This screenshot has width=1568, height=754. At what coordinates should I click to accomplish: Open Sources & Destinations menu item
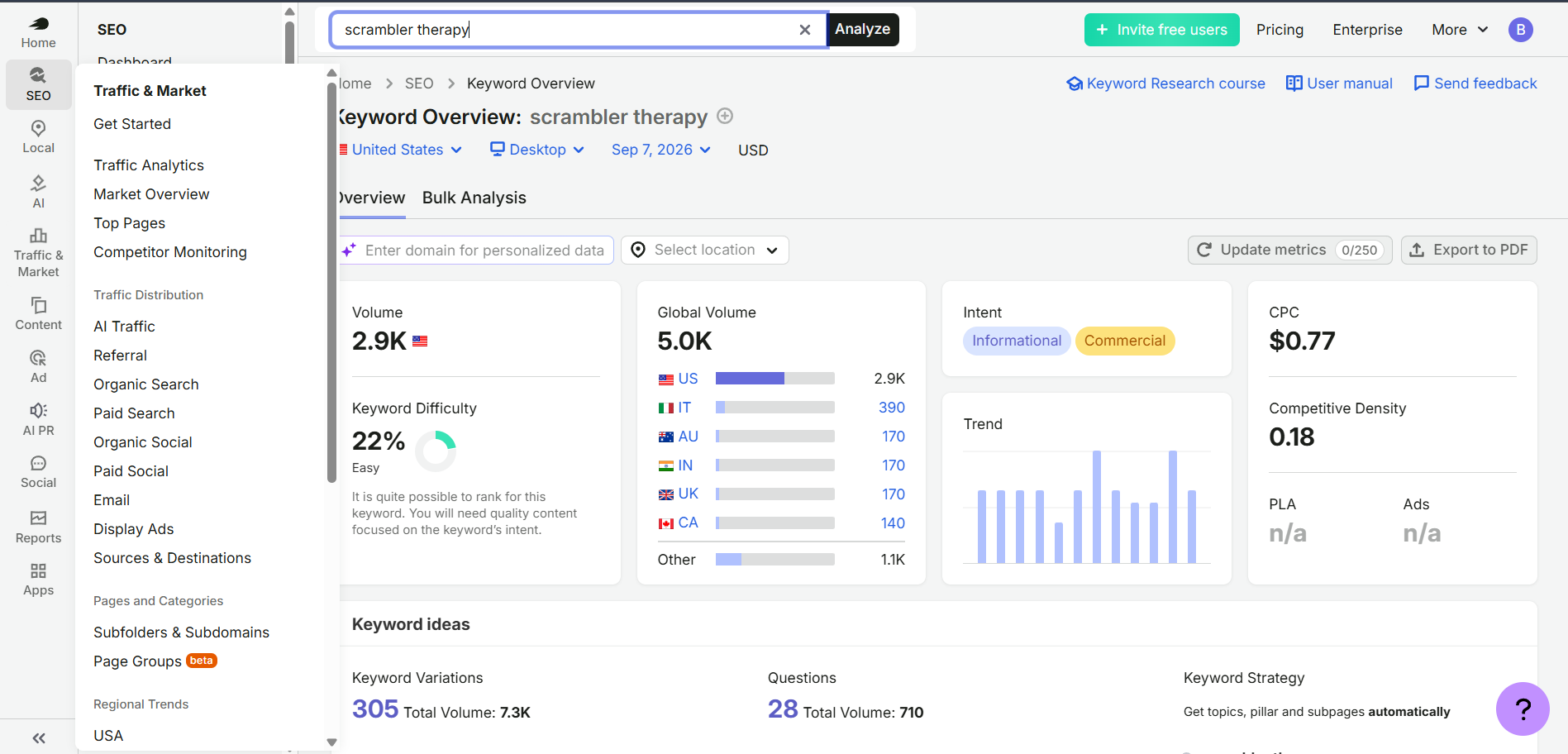click(x=172, y=558)
